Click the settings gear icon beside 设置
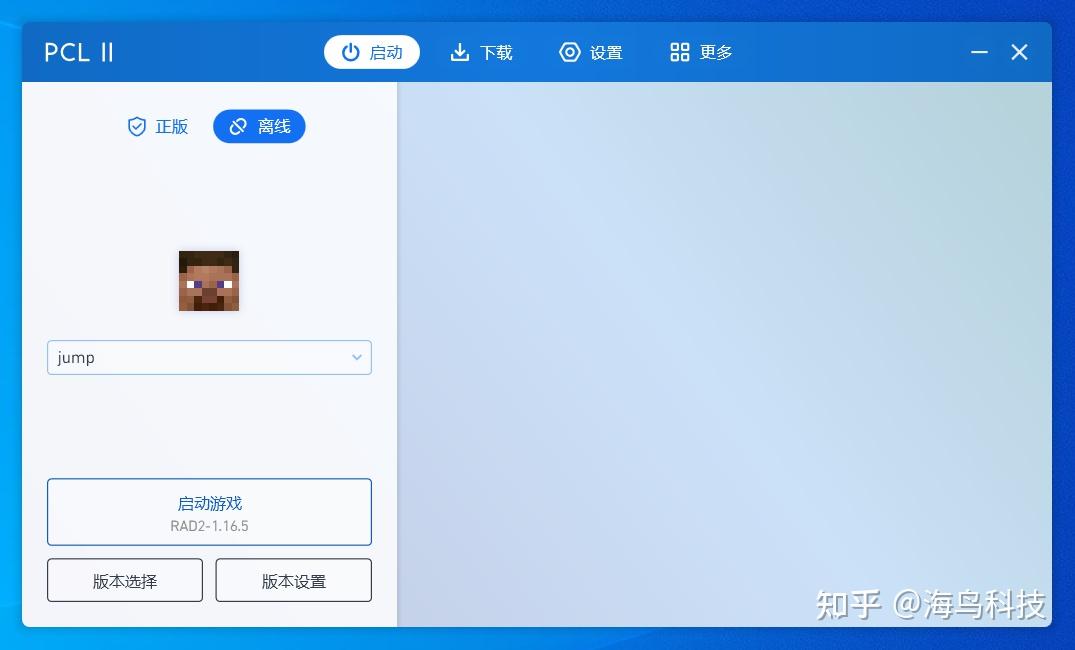This screenshot has height=650, width=1075. [569, 52]
